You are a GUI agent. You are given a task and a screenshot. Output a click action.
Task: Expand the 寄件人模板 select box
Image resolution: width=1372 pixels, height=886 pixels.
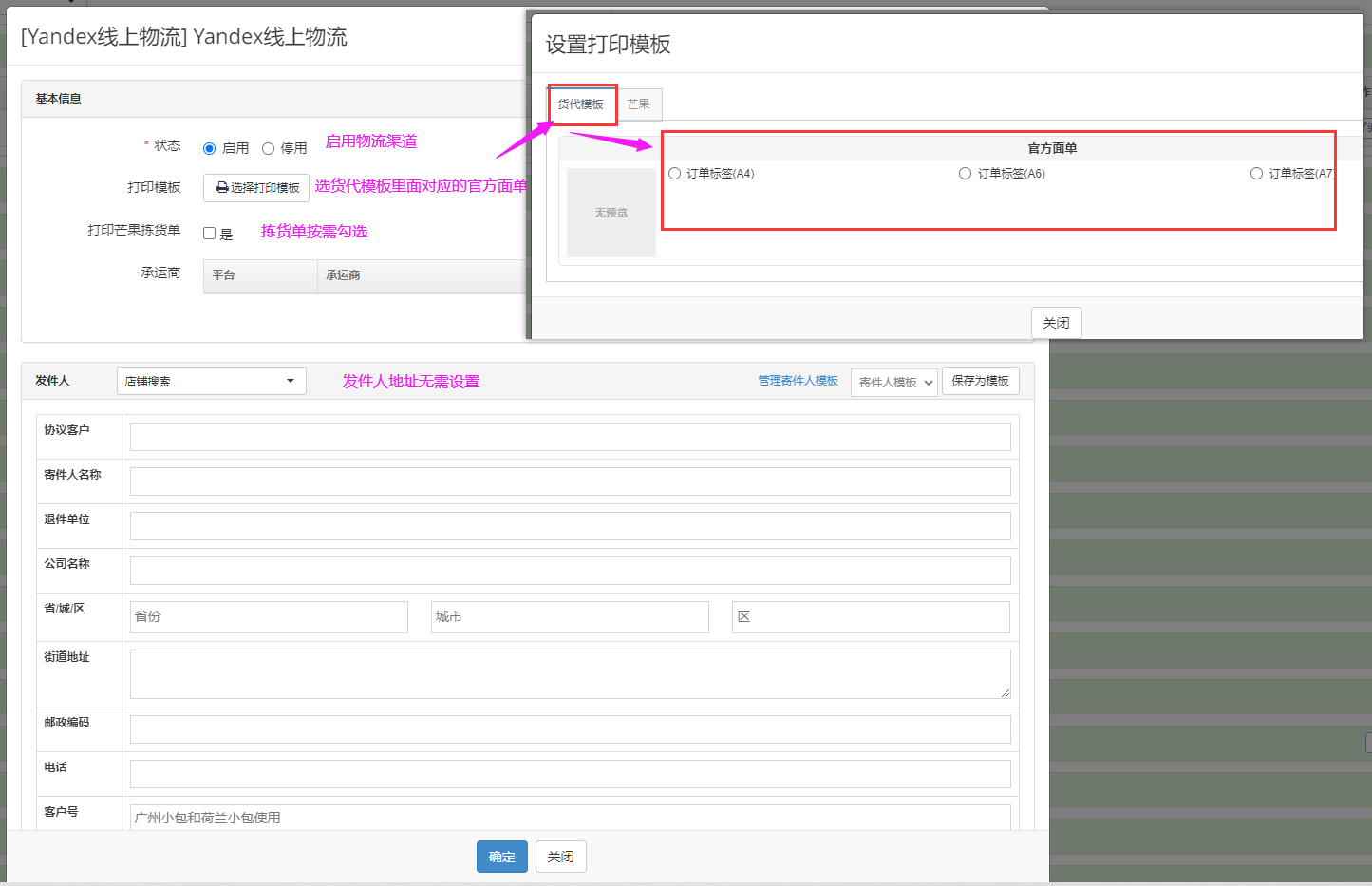pyautogui.click(x=894, y=382)
